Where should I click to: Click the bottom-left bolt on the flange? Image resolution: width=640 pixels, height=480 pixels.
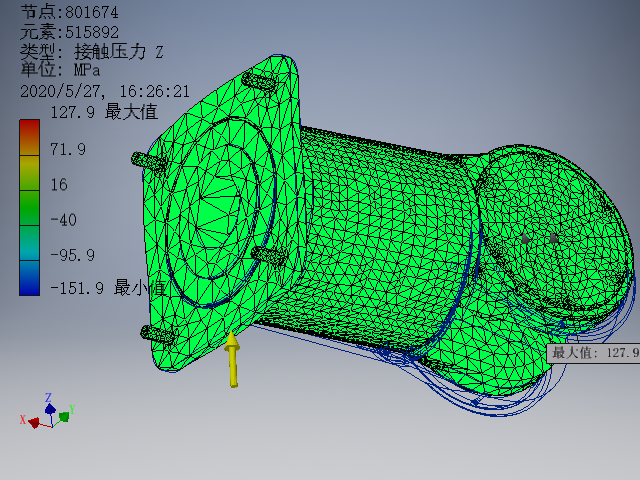157,334
